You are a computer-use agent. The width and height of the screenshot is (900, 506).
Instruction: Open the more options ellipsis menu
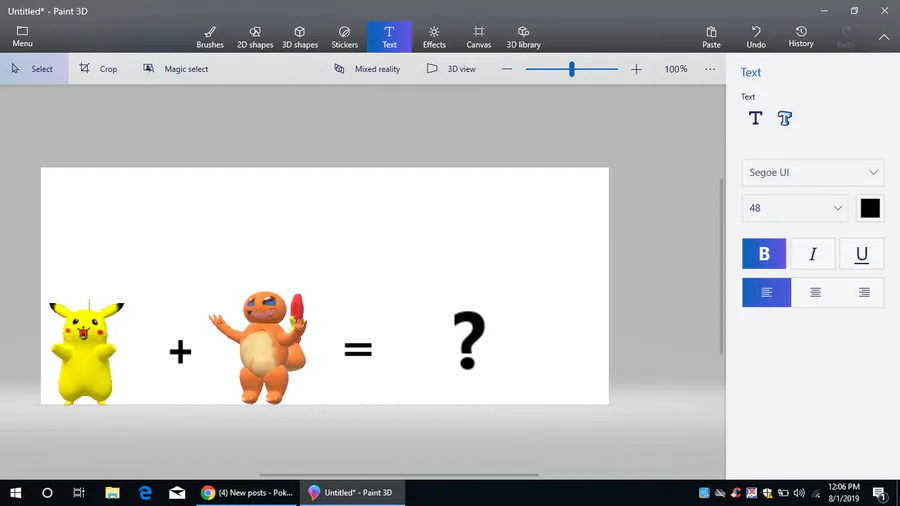pyautogui.click(x=710, y=69)
